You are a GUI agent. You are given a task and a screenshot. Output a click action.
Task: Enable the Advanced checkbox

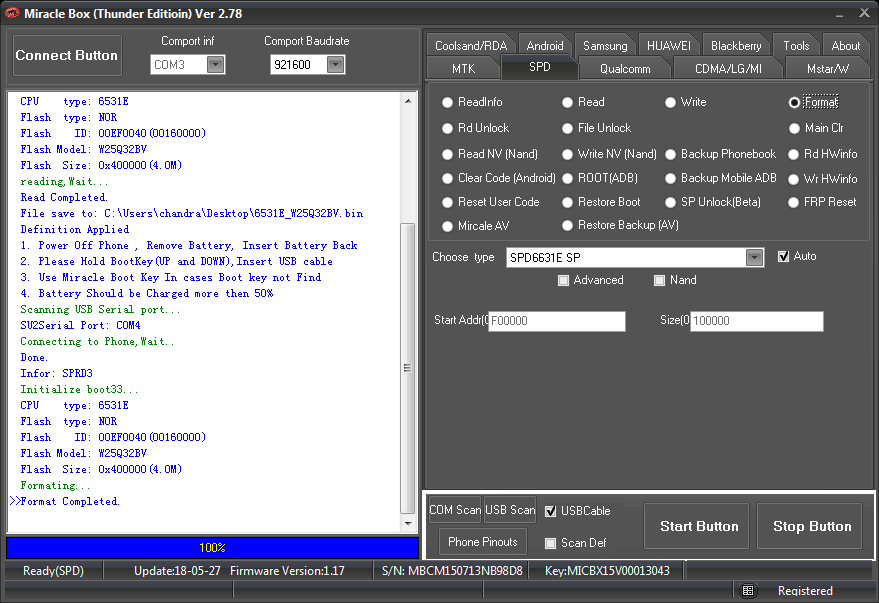(x=563, y=280)
